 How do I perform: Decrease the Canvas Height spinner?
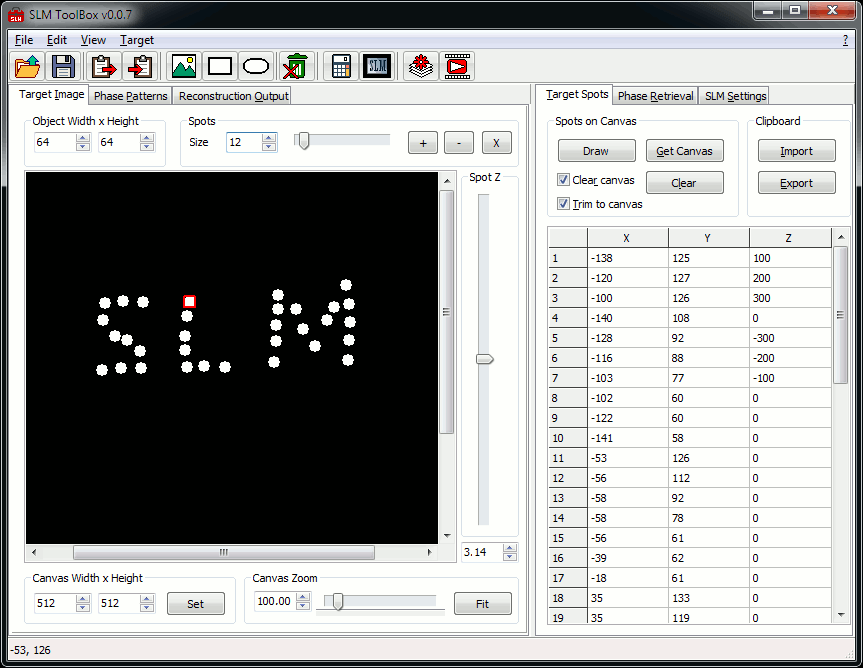(146, 607)
